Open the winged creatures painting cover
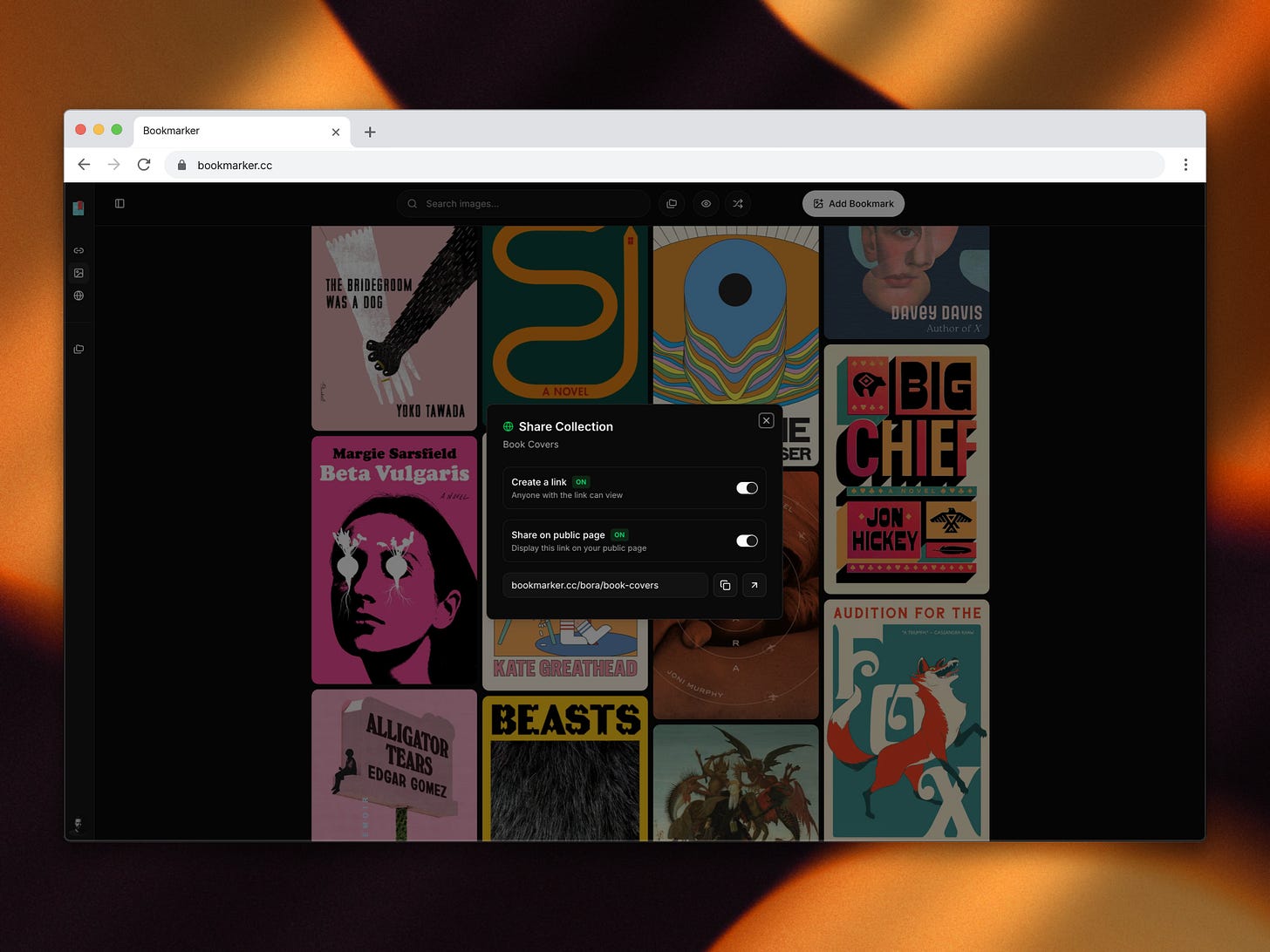The image size is (1270, 952). (x=735, y=782)
